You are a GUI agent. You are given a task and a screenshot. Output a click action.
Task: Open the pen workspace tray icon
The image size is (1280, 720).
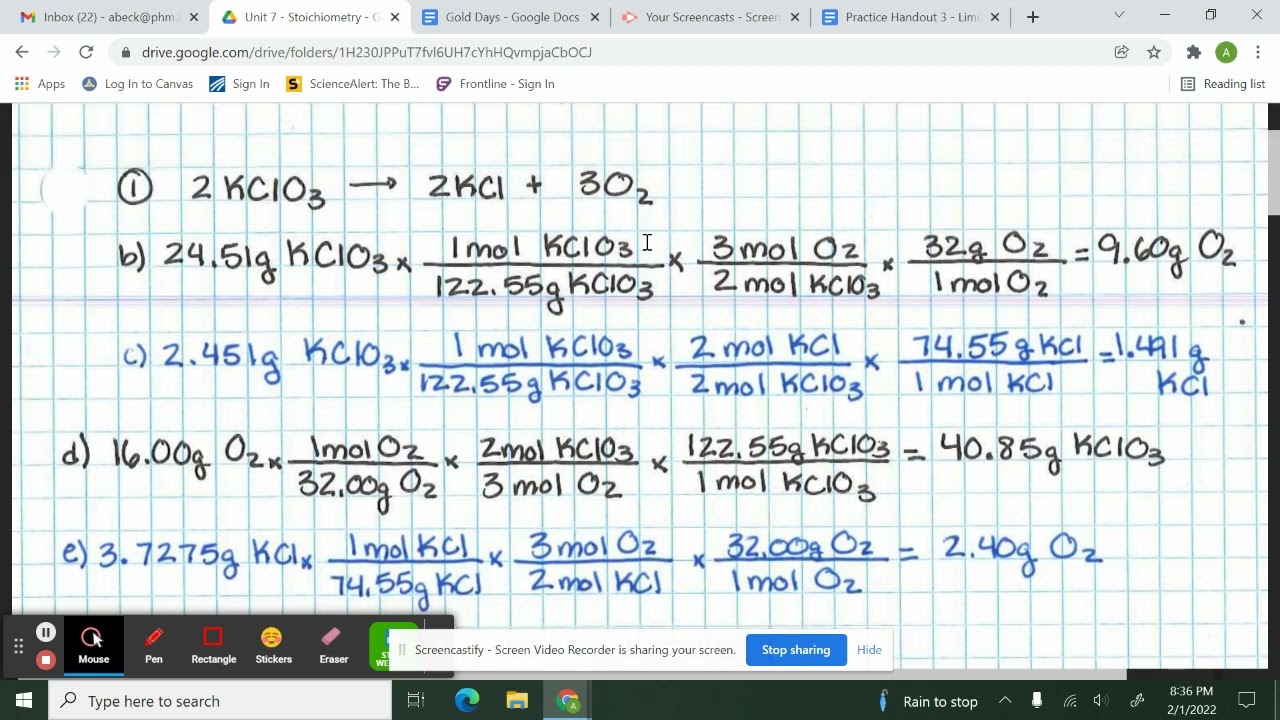pos(1137,701)
